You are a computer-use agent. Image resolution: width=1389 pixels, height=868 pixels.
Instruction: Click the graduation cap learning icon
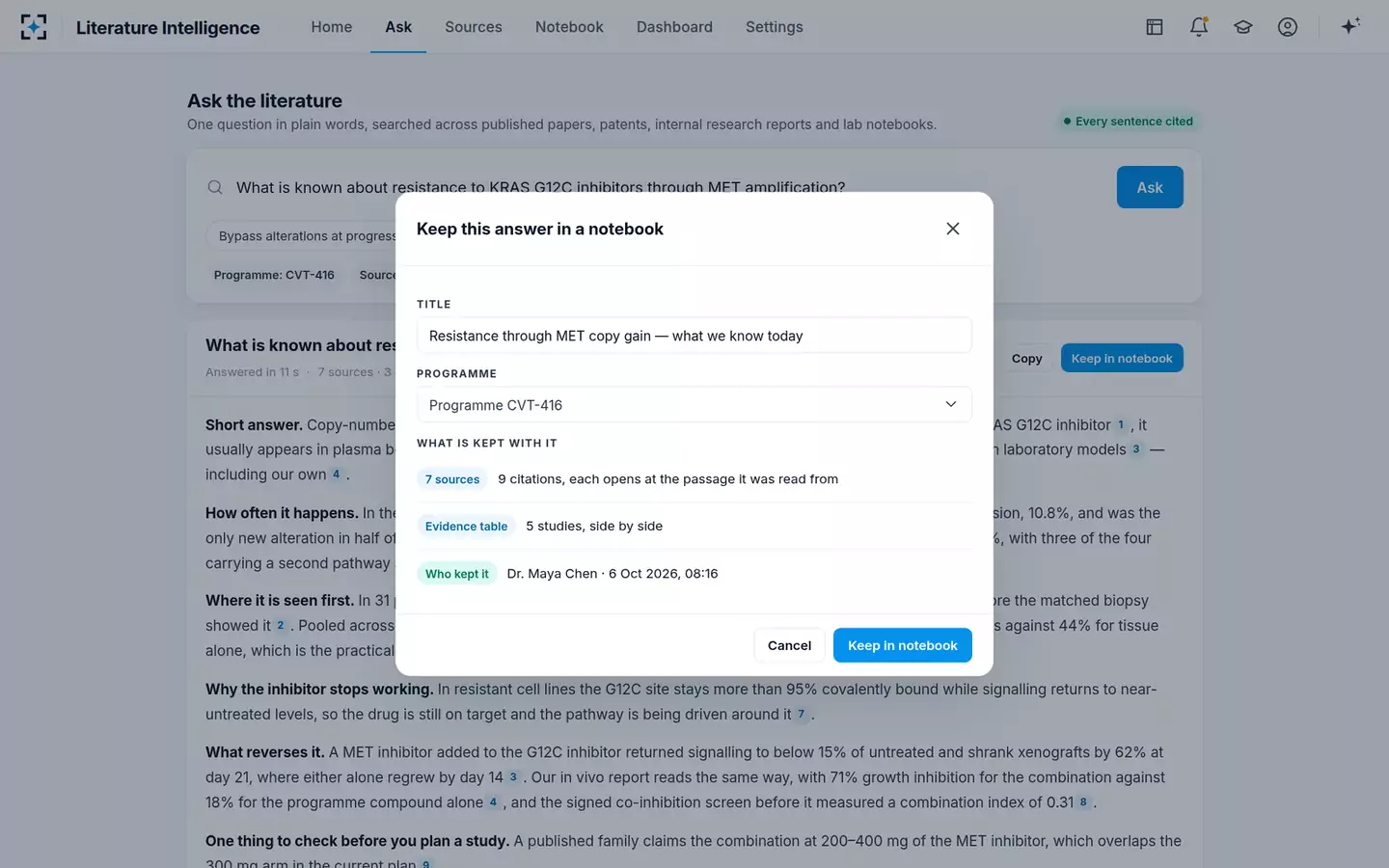(1243, 27)
